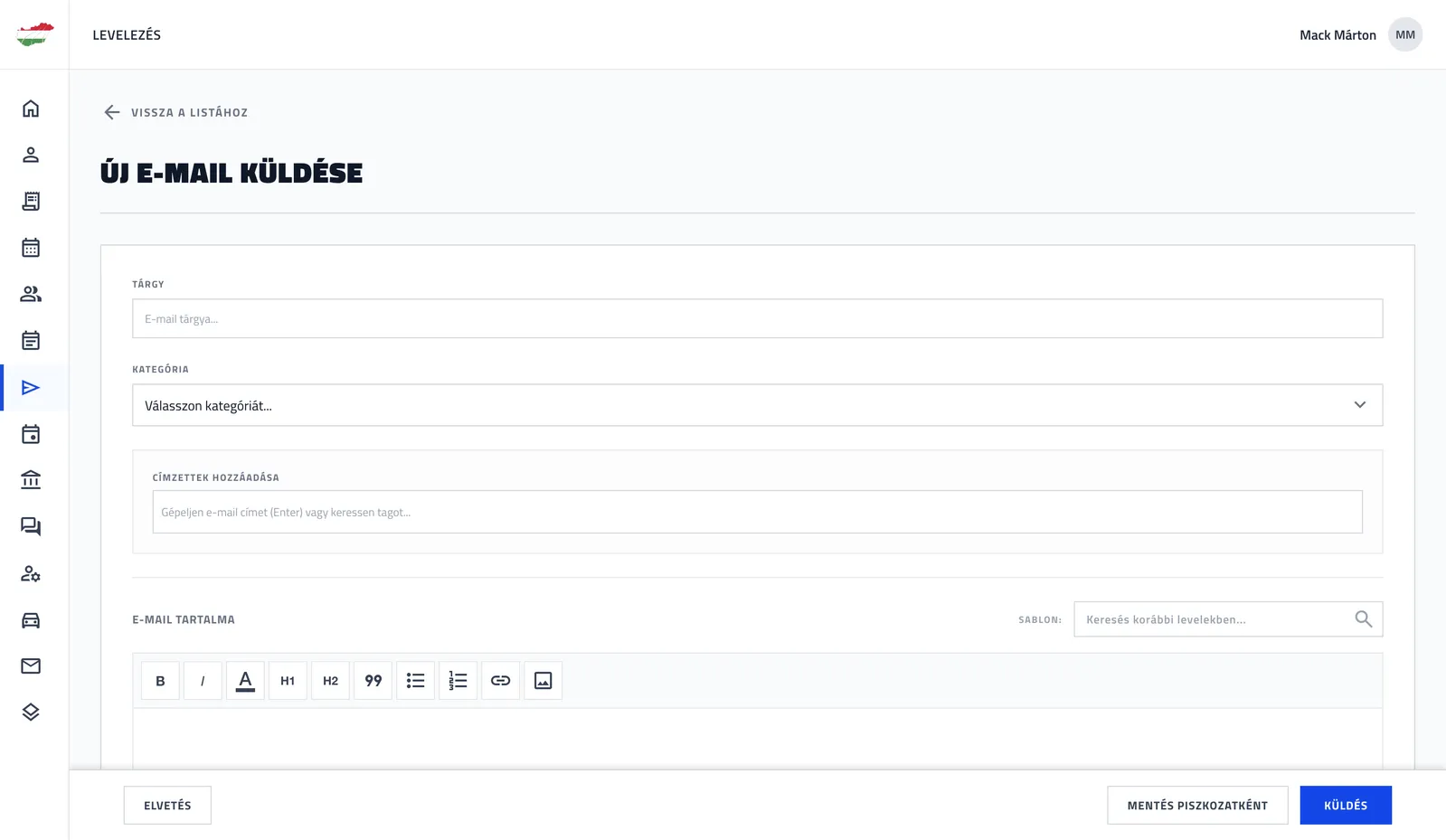
Task: Open the envelope sidebar icon
Action: [31, 666]
